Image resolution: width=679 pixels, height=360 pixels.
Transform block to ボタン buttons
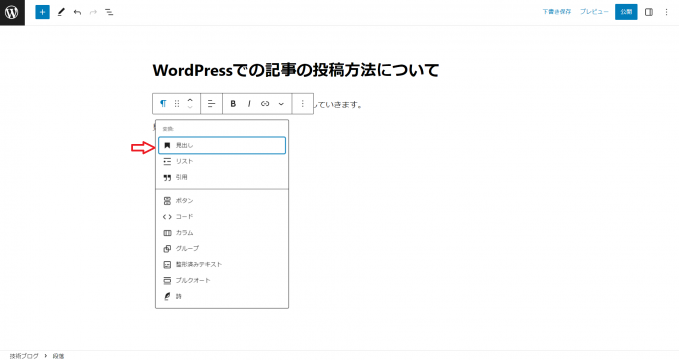[x=222, y=201]
